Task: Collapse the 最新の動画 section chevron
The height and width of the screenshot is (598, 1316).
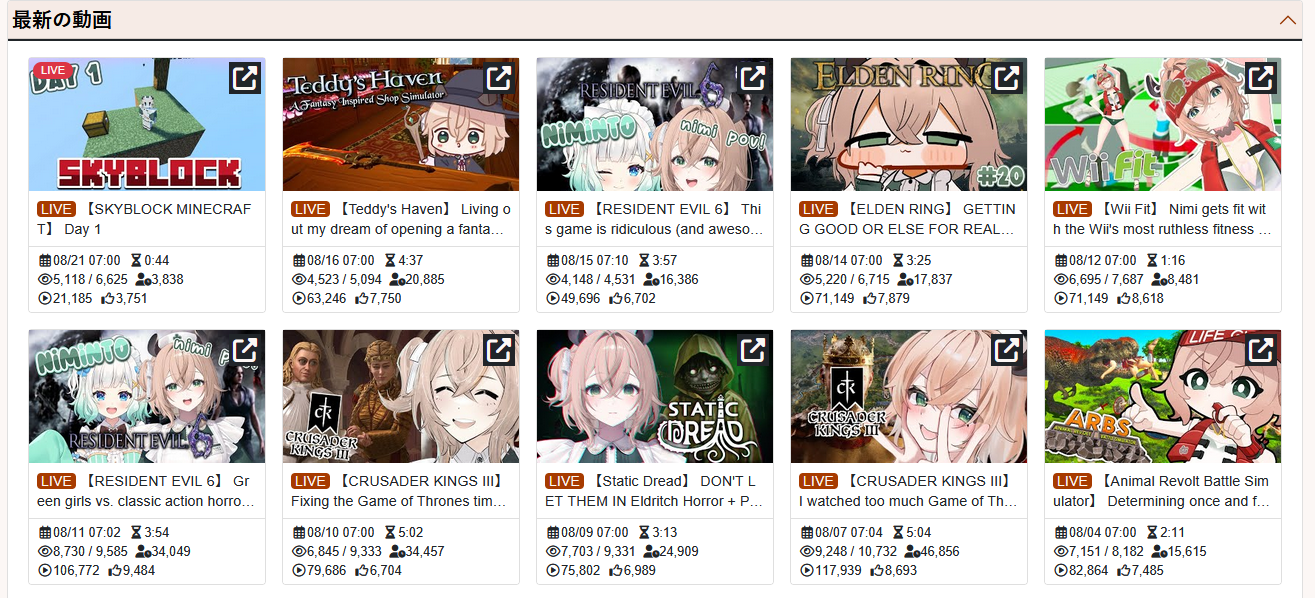Action: click(x=1287, y=20)
